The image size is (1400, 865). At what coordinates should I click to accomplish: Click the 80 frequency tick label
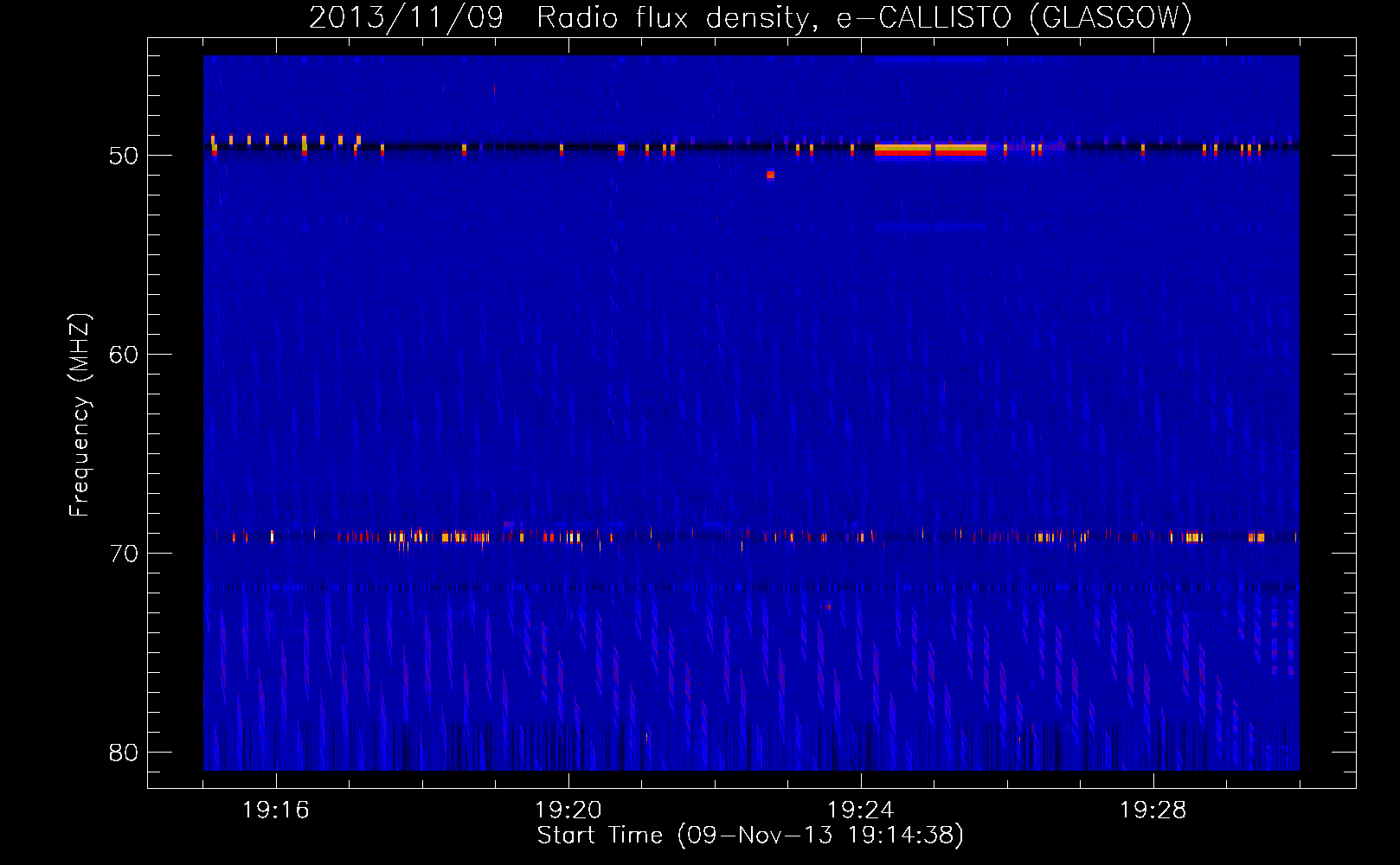[124, 753]
